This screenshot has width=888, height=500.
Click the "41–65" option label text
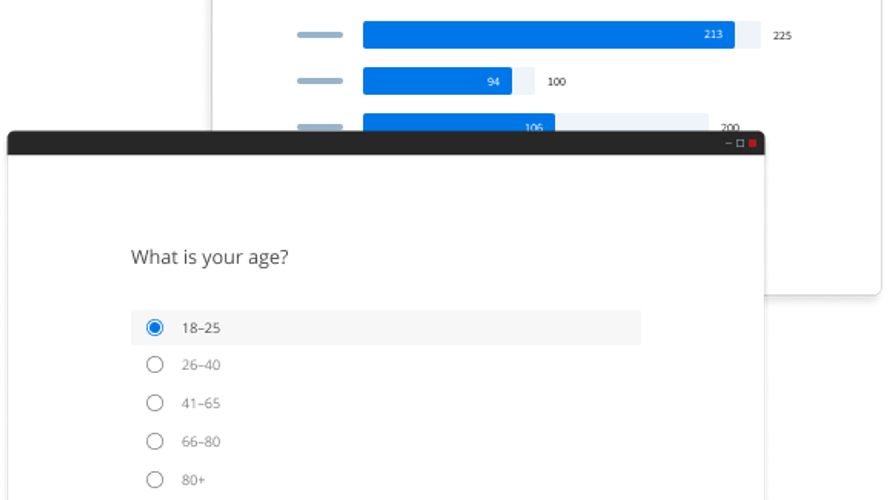click(x=201, y=403)
